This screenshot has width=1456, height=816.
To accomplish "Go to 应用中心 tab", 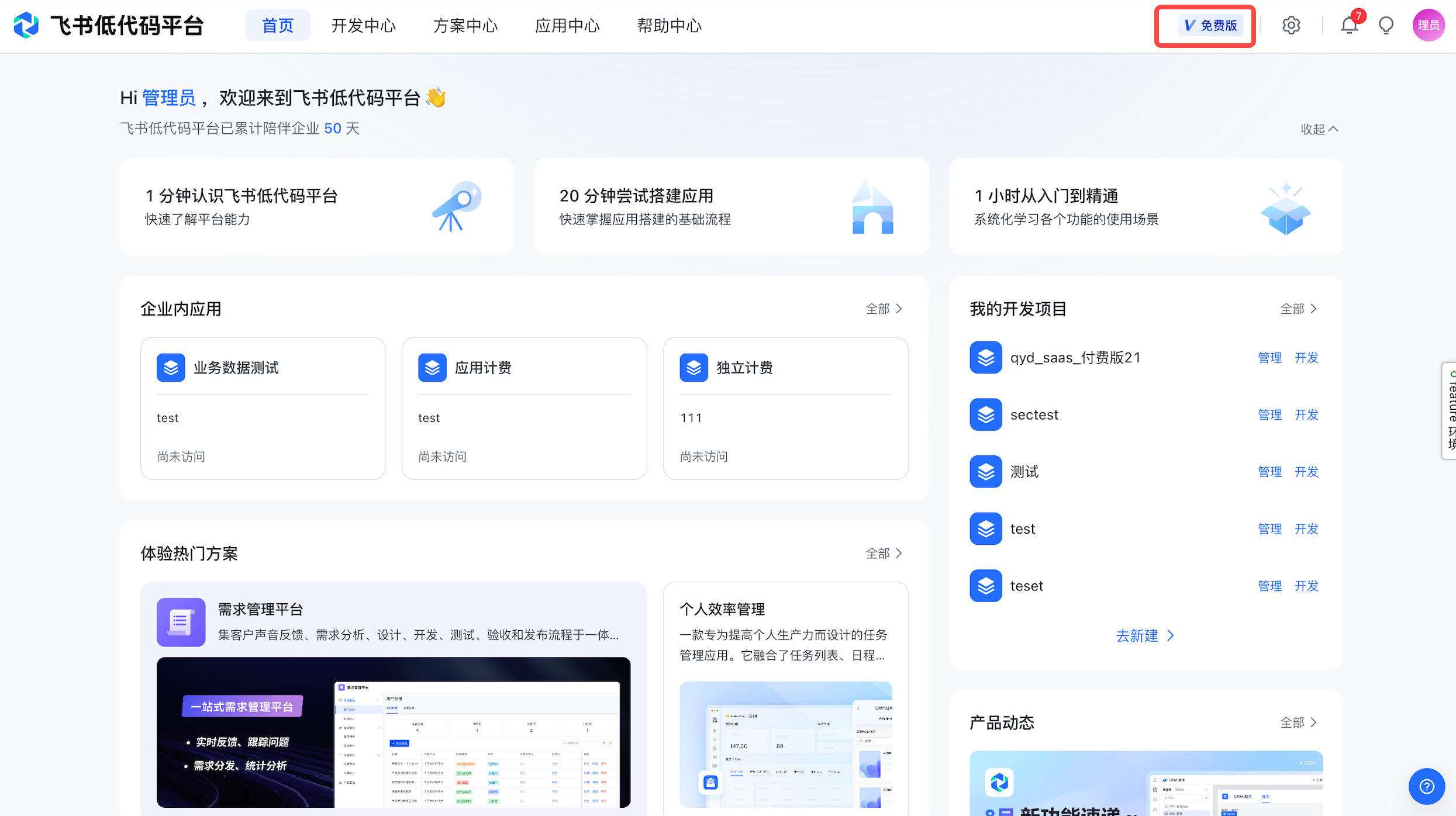I will tap(567, 26).
